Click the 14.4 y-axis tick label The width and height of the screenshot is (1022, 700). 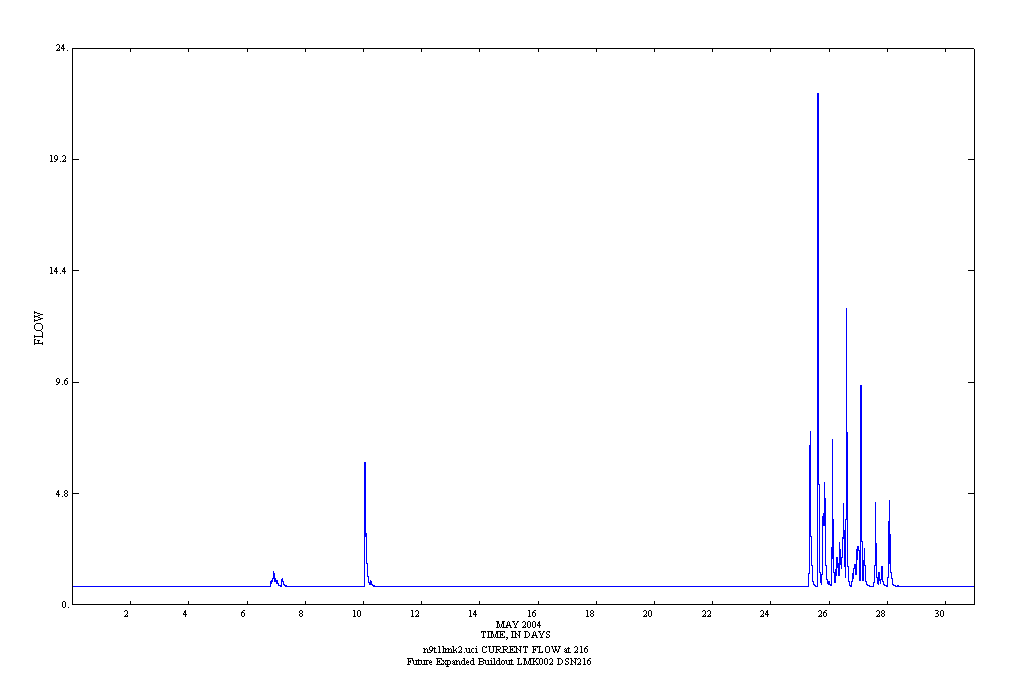[58, 271]
